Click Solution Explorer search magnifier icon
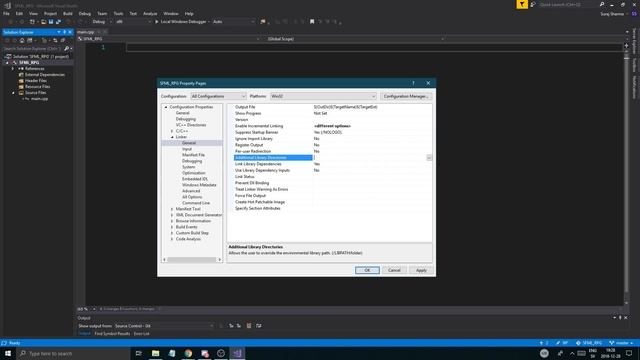The image size is (640, 360). (x=67, y=49)
